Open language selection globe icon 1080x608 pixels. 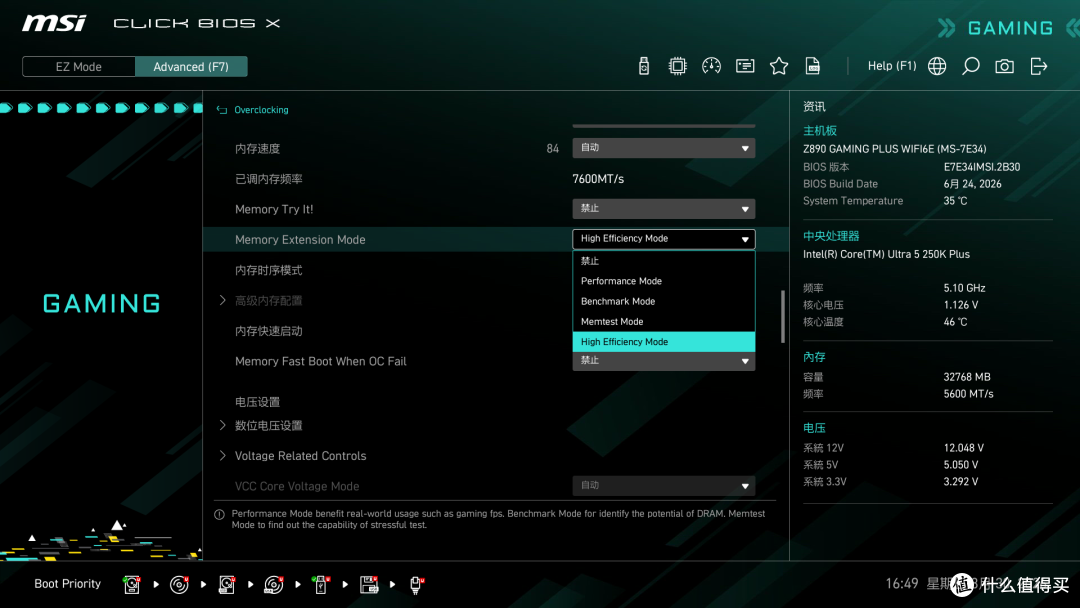coord(937,66)
